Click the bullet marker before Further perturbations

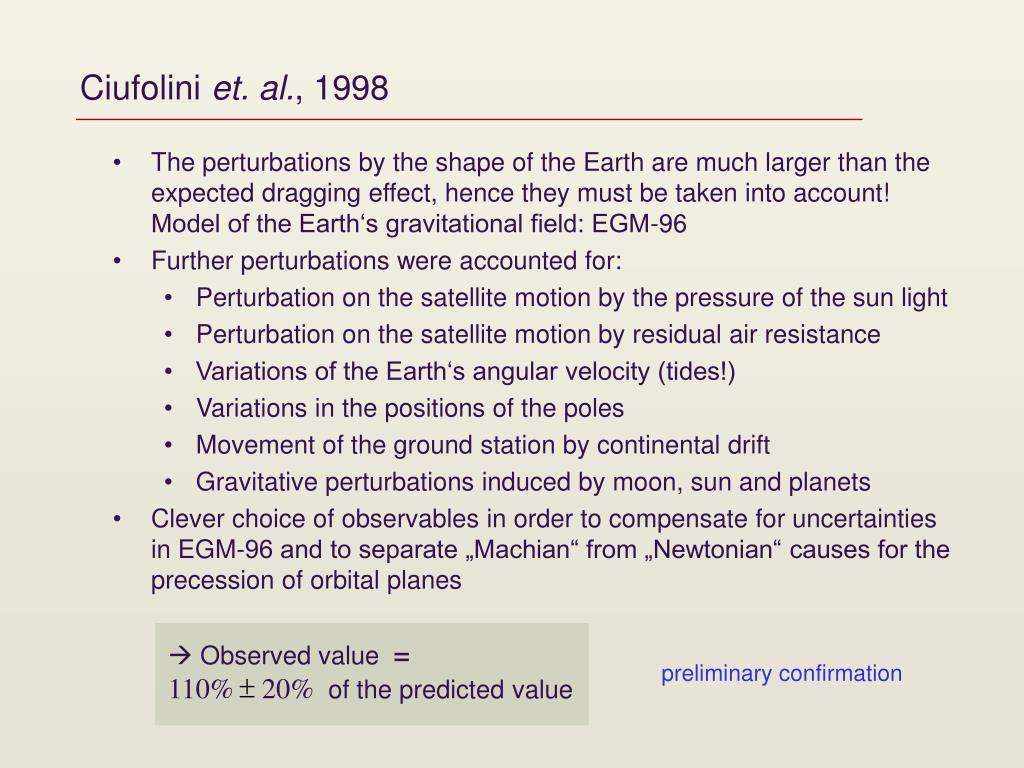pyautogui.click(x=117, y=261)
